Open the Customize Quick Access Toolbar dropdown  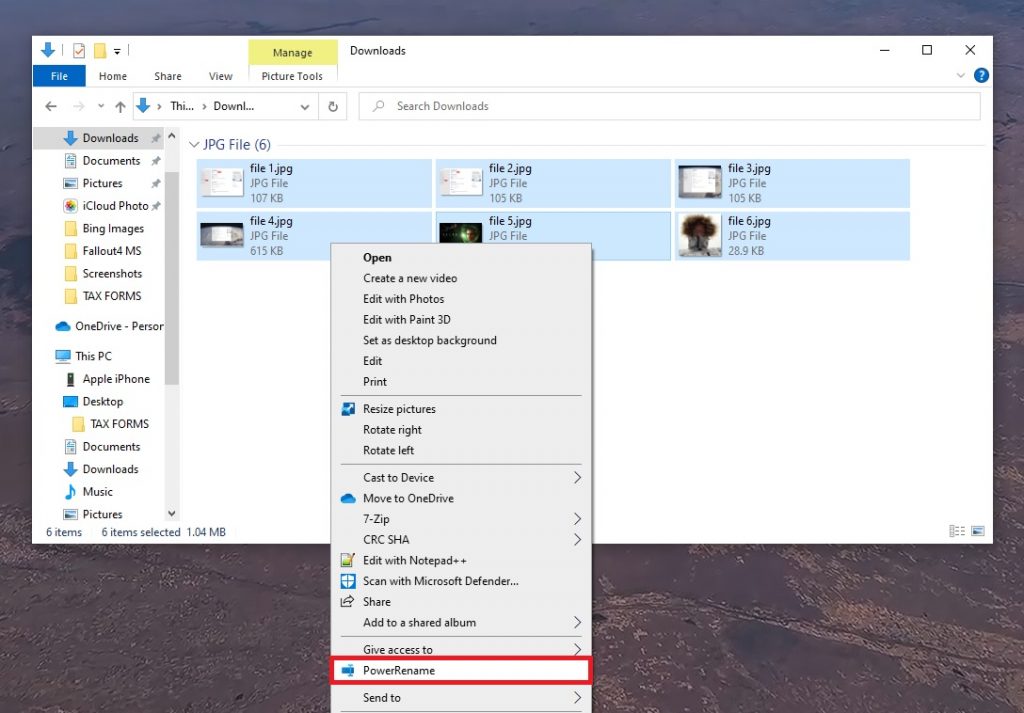117,51
